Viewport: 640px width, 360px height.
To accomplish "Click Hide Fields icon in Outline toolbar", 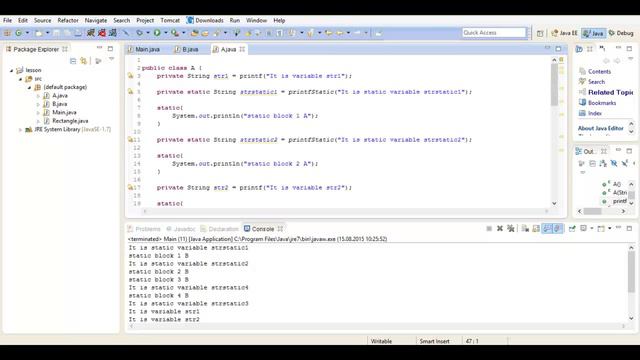I will (613, 164).
